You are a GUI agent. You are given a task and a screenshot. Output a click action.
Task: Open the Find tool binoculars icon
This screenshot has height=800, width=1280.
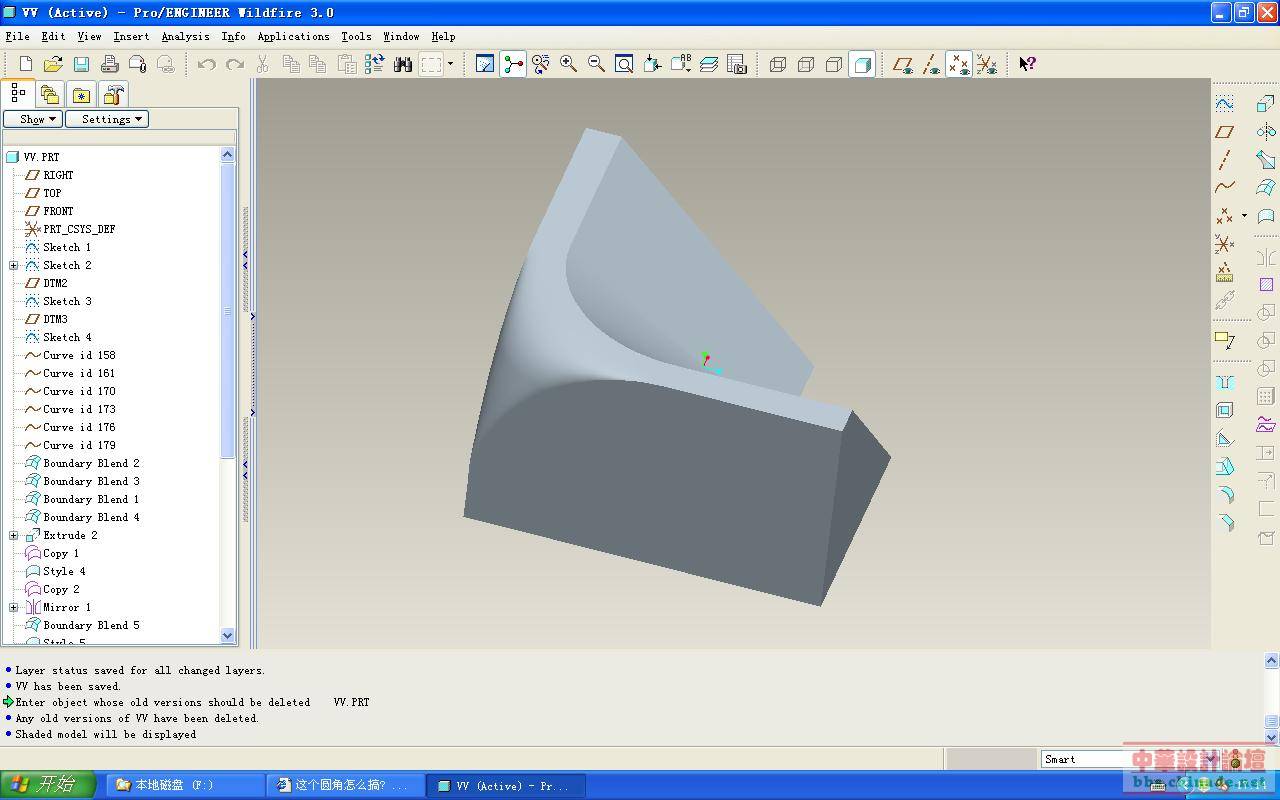pyautogui.click(x=403, y=64)
